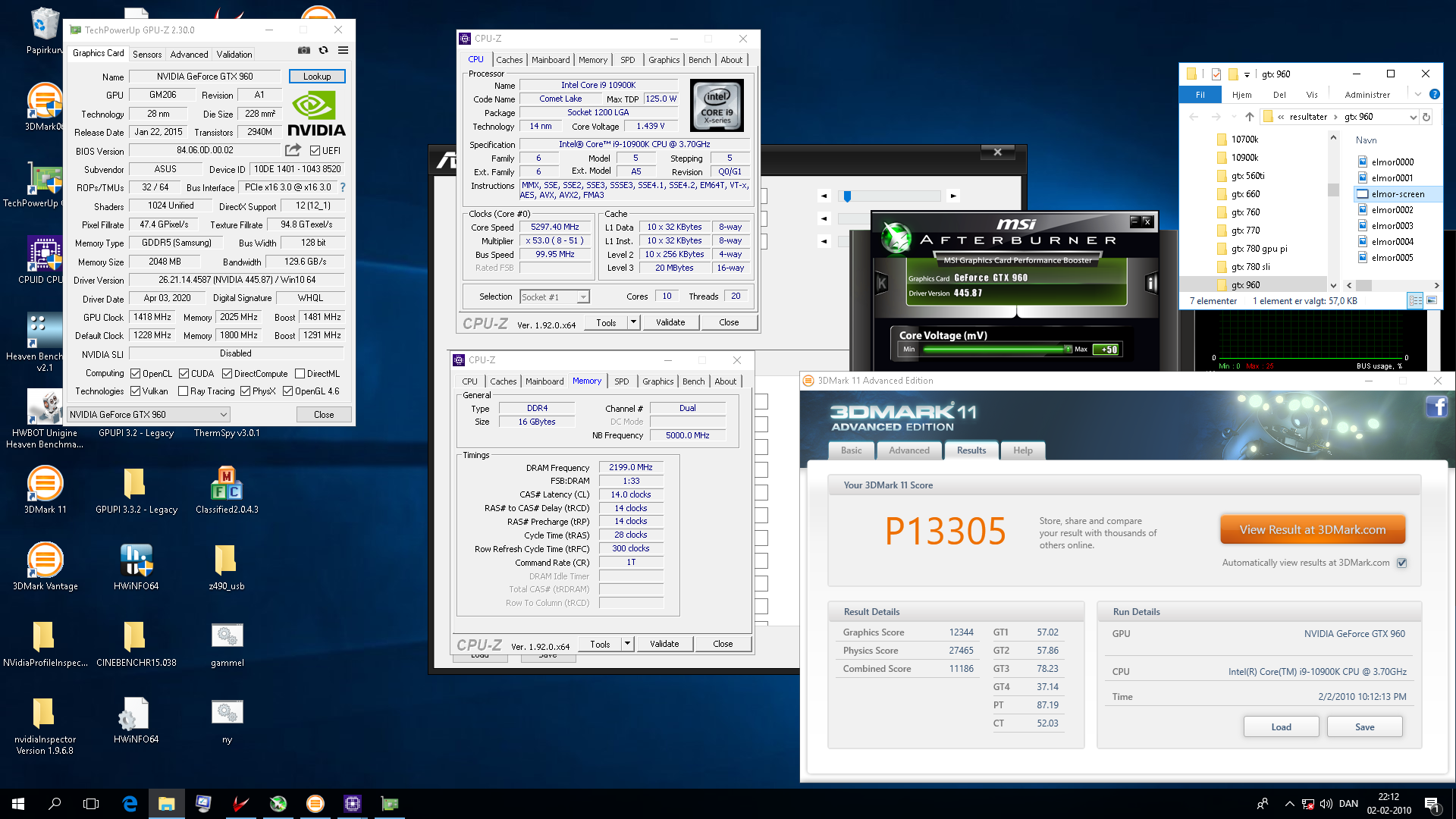Viewport: 1456px width, 819px height.
Task: Open Classified2.0.4.3 desktop icon
Action: pos(227,491)
